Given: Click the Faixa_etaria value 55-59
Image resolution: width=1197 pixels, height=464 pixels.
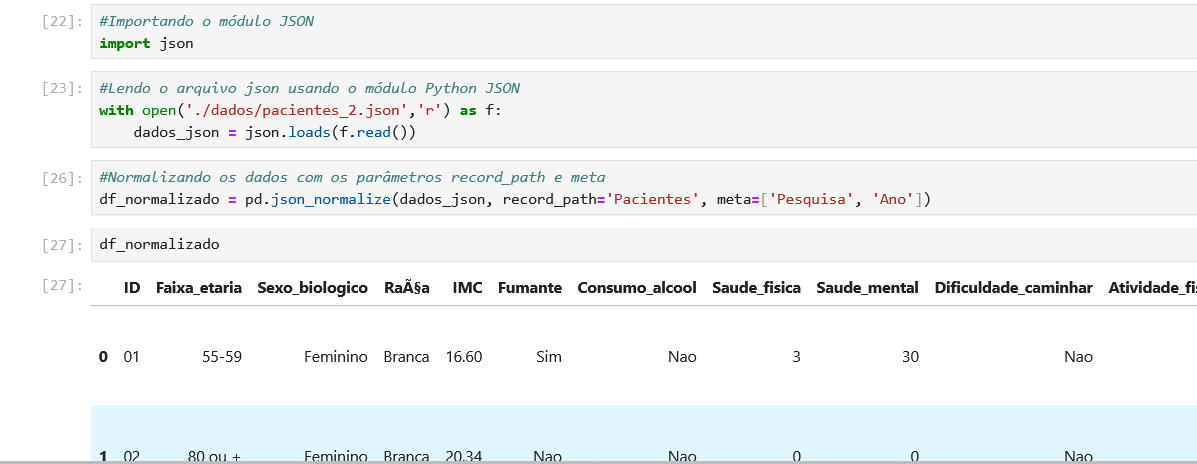Looking at the screenshot, I should click(x=222, y=356).
